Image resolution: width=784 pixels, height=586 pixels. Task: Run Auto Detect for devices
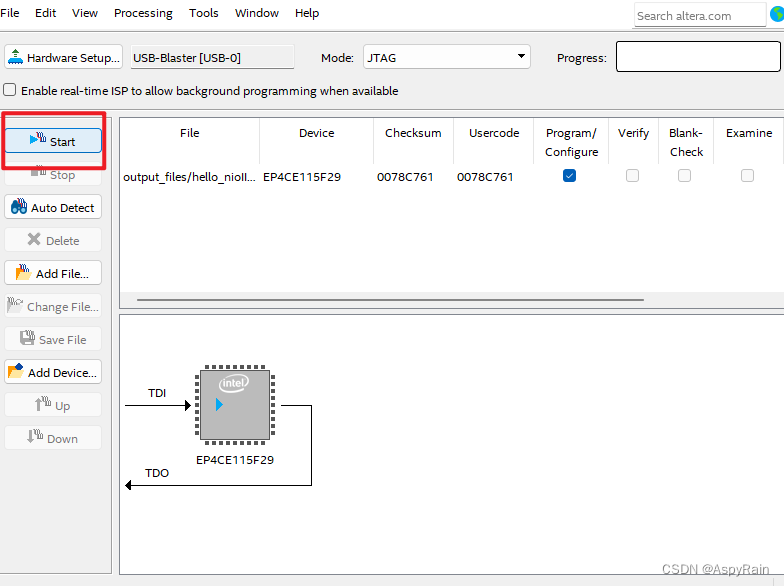tap(53, 207)
